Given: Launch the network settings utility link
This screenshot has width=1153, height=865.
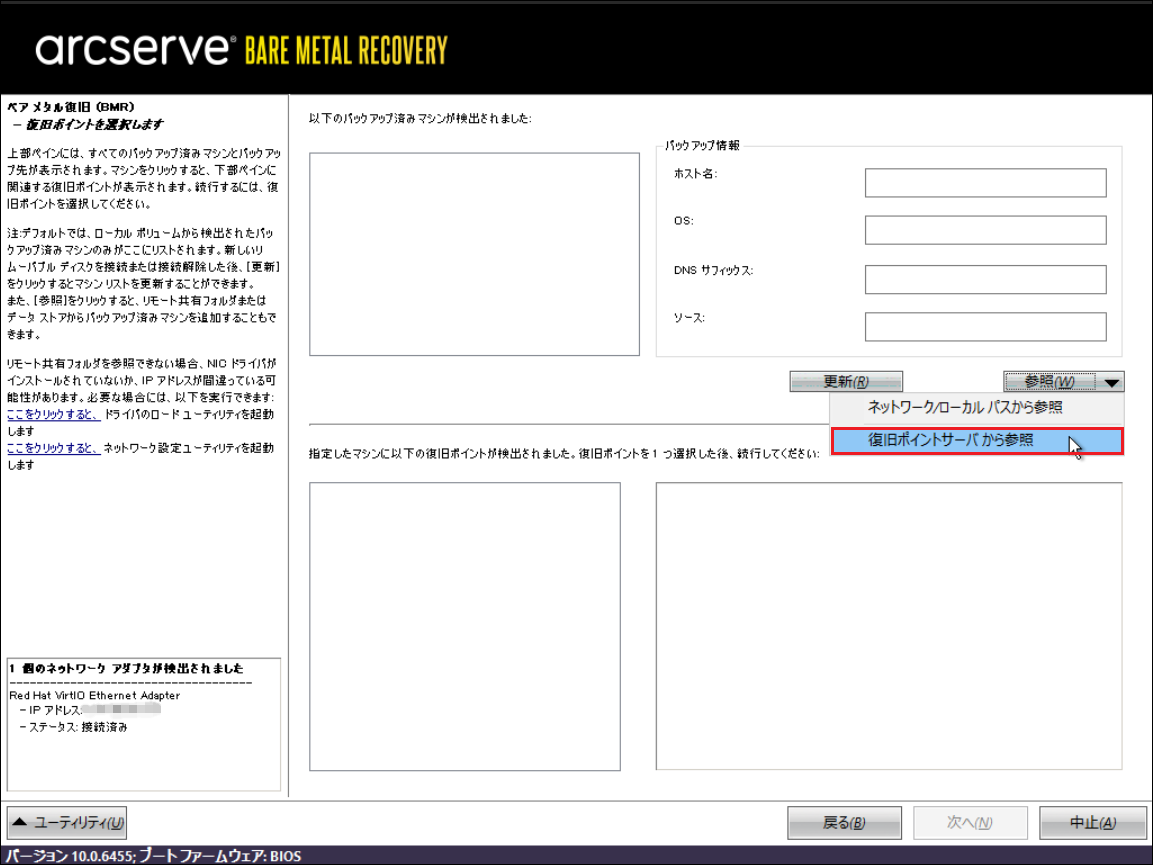Looking at the screenshot, I should [53, 448].
